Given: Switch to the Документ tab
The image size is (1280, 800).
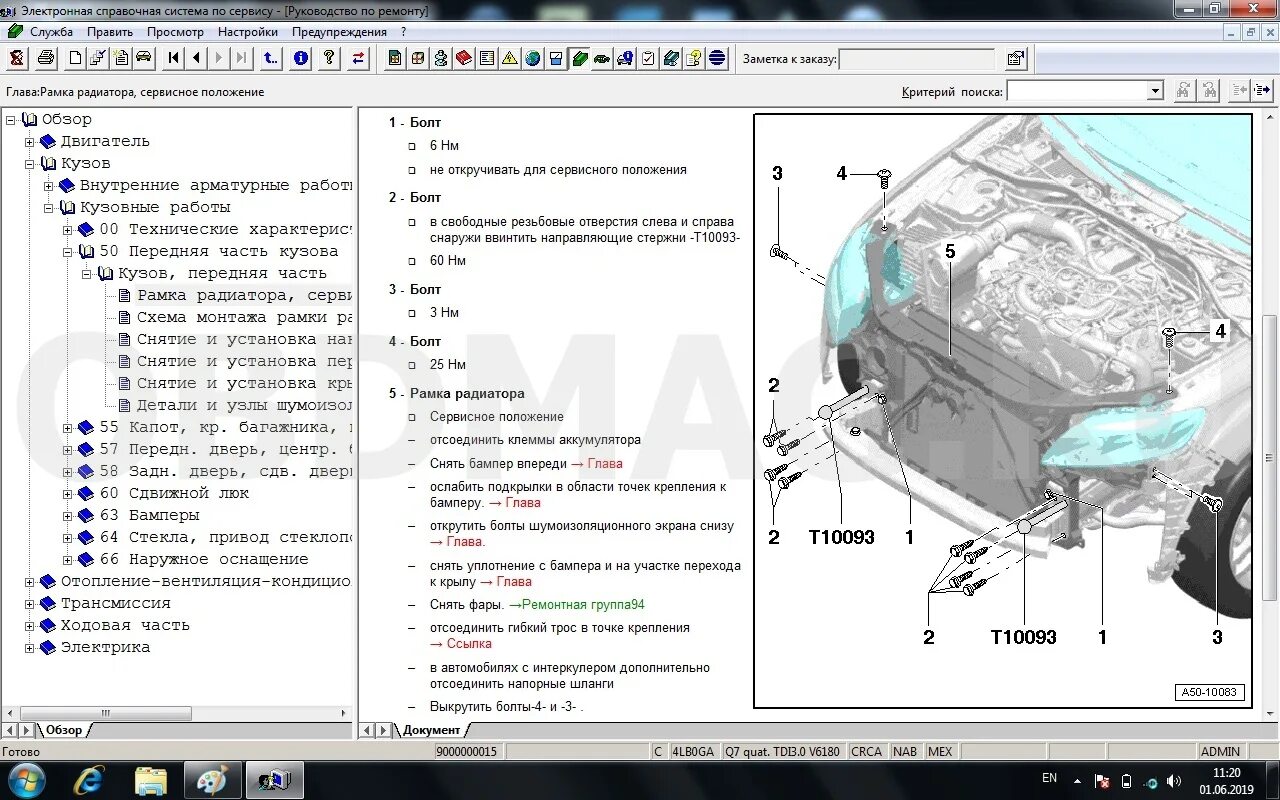Looking at the screenshot, I should tap(432, 730).
